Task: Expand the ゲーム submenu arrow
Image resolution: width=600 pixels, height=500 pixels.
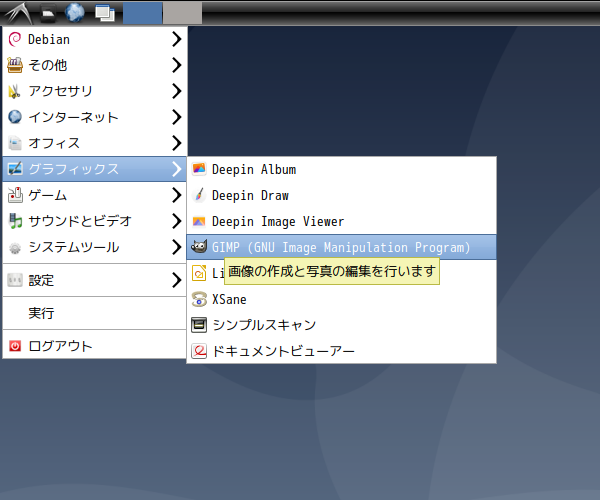Action: 176,195
